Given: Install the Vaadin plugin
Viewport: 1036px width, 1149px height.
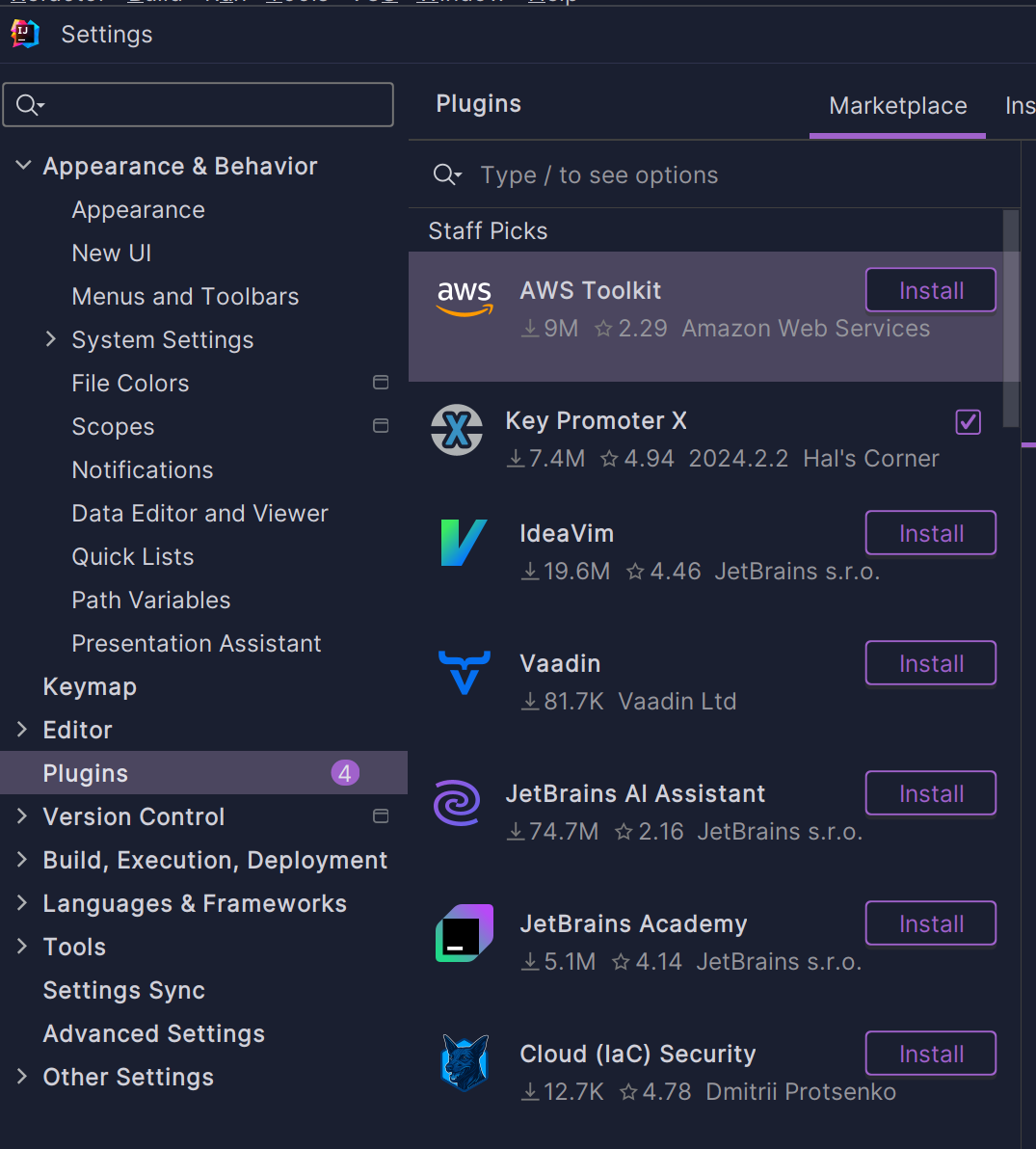Looking at the screenshot, I should pyautogui.click(x=931, y=663).
